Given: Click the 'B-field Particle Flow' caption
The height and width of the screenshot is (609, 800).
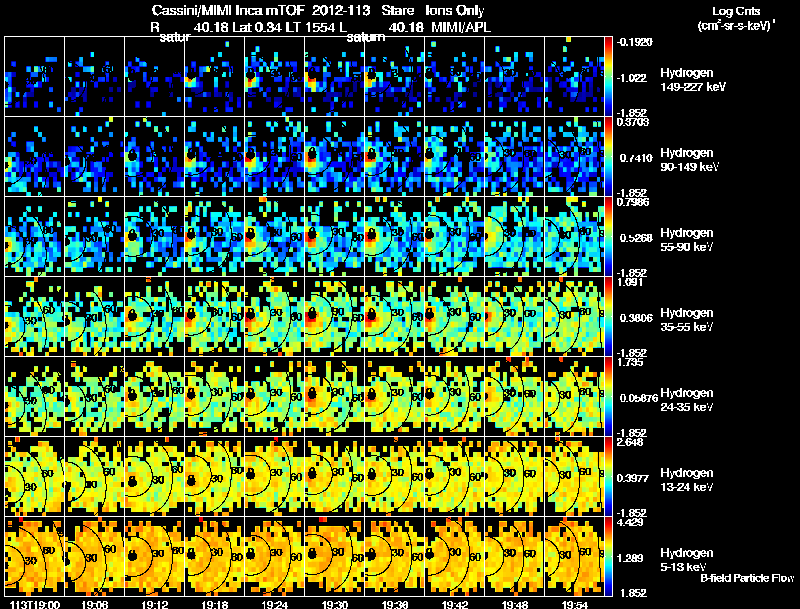Looking at the screenshot, I should pos(747,578).
